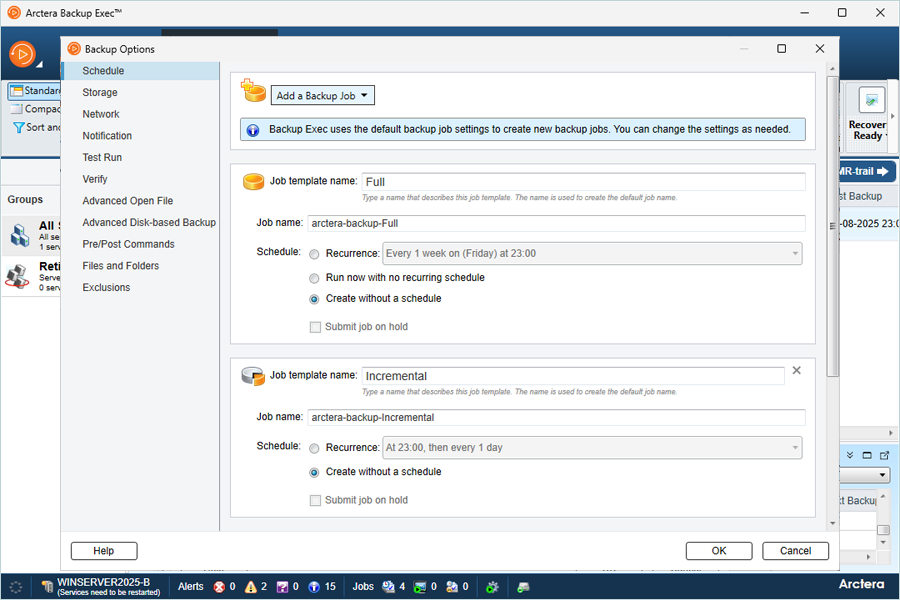The width and height of the screenshot is (900, 600).
Task: Click the MR-trail arrow button
Action: pyautogui.click(x=866, y=171)
